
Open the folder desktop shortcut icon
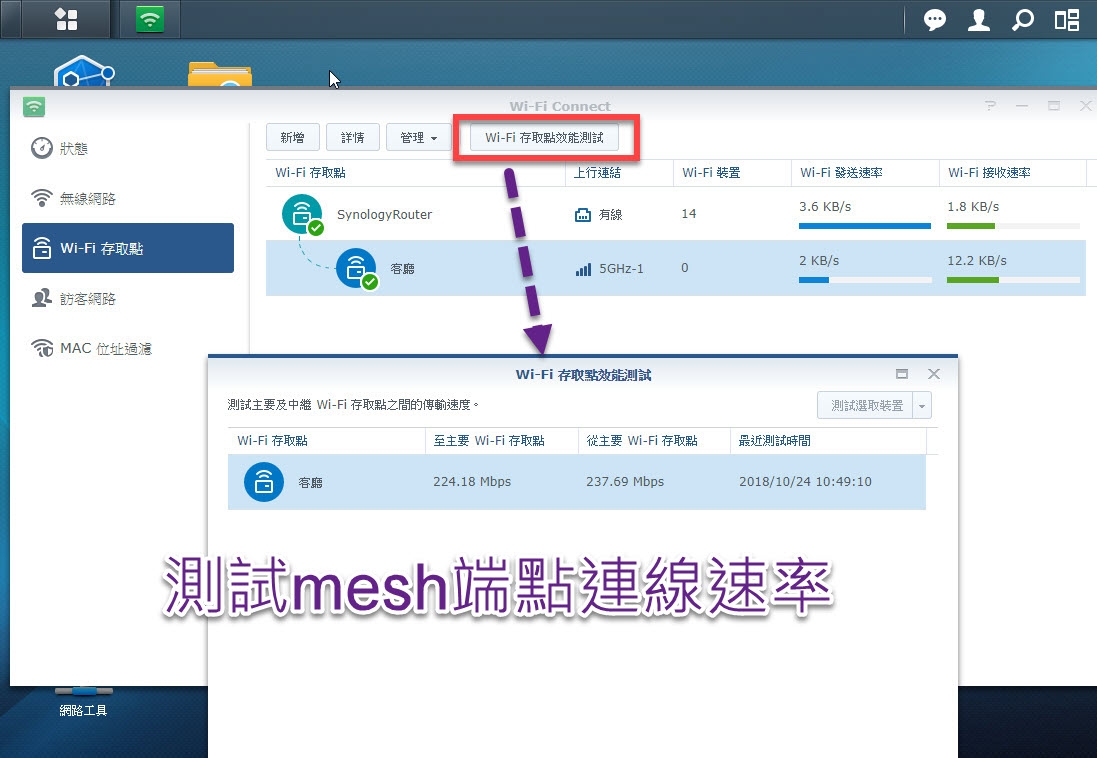click(x=220, y=73)
